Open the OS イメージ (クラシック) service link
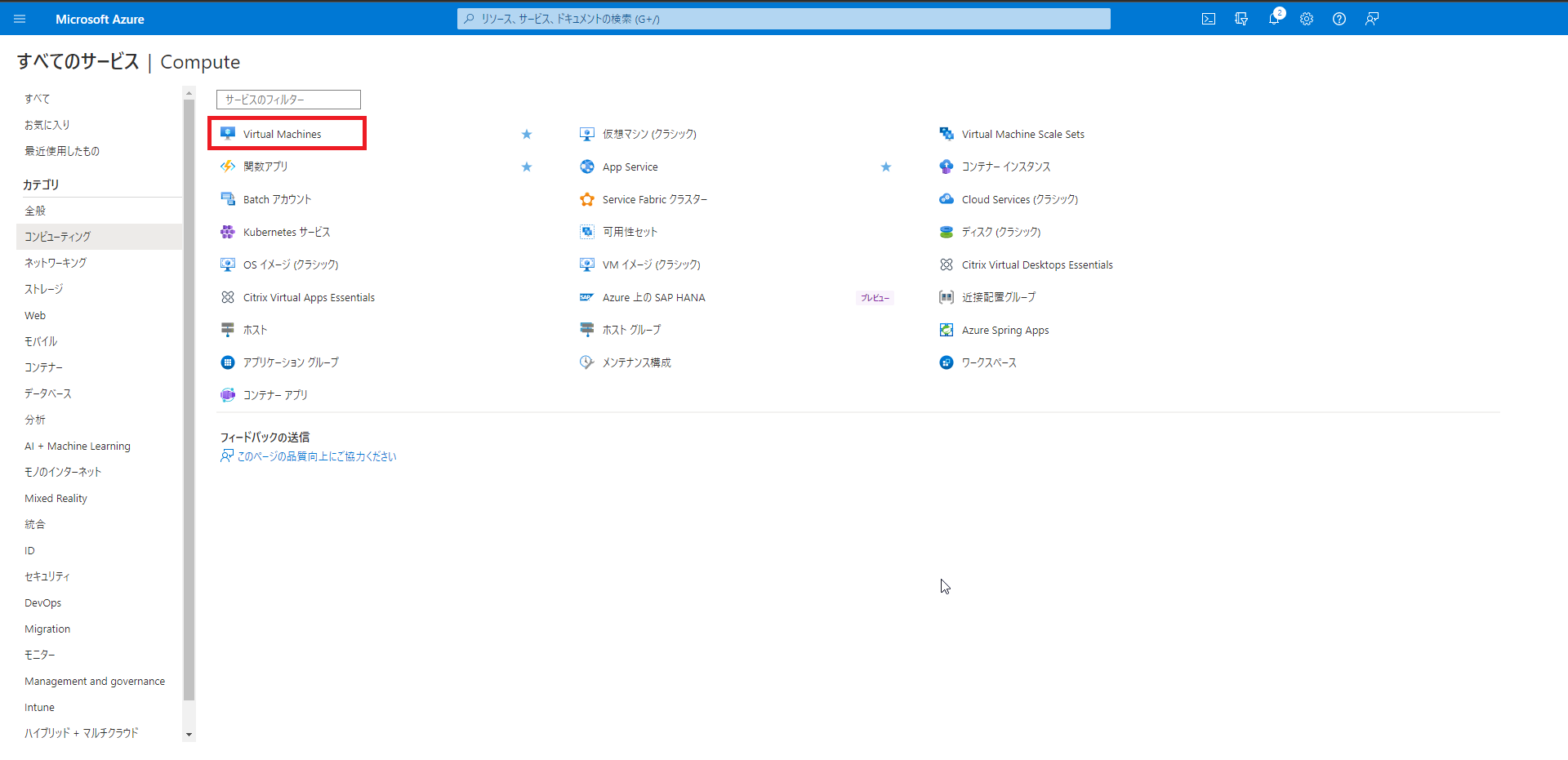The height and width of the screenshot is (760, 1568). (x=291, y=264)
